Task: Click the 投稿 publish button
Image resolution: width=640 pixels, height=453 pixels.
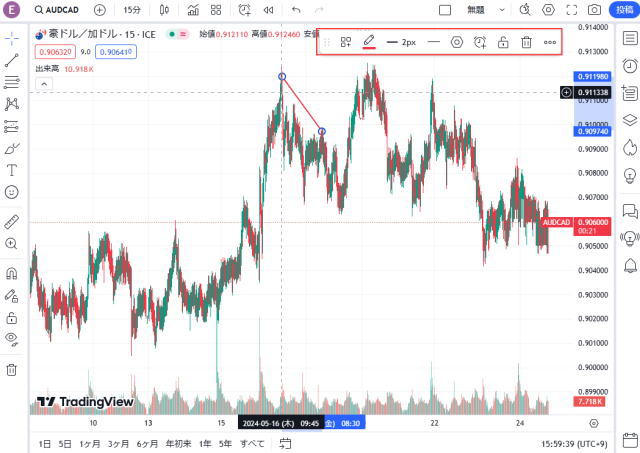Action: (x=624, y=10)
